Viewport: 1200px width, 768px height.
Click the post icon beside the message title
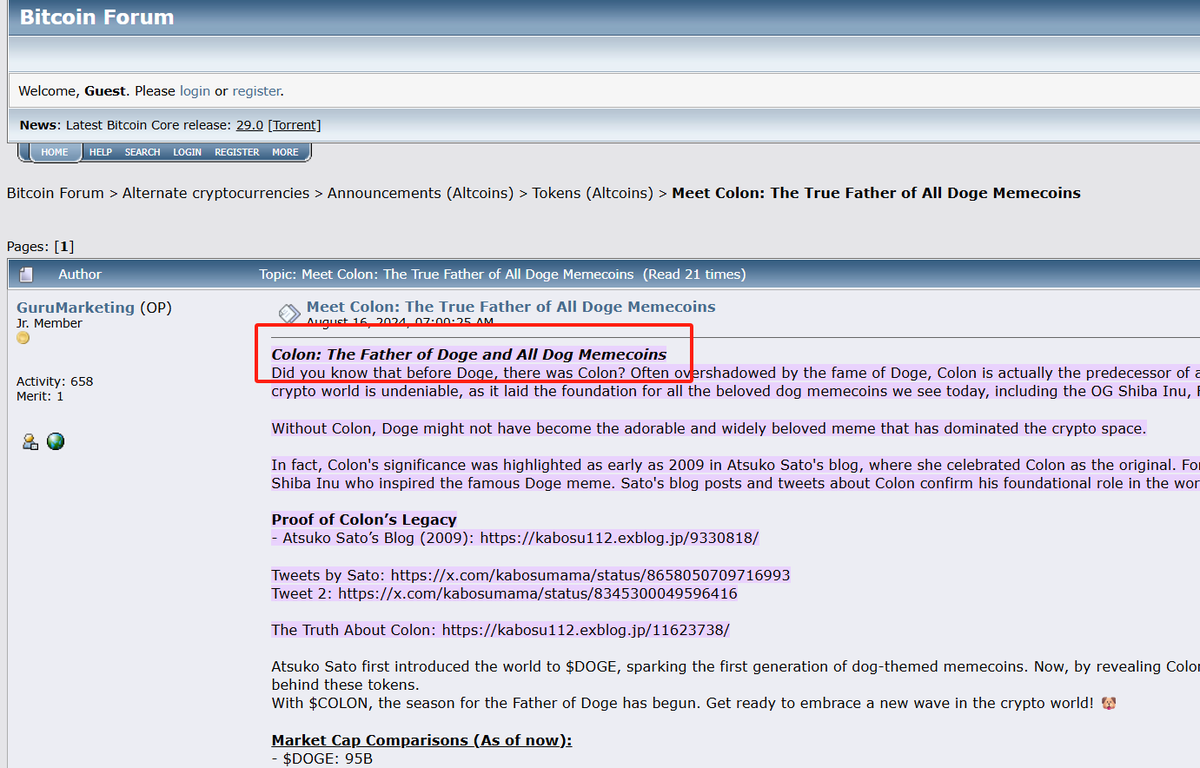pyautogui.click(x=289, y=314)
